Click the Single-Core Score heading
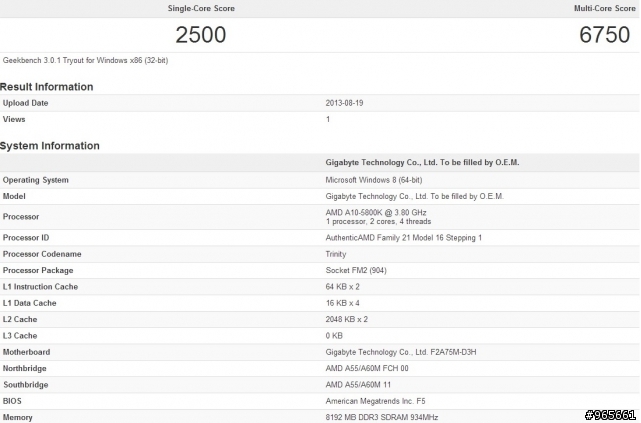The width and height of the screenshot is (641, 423). click(201, 8)
